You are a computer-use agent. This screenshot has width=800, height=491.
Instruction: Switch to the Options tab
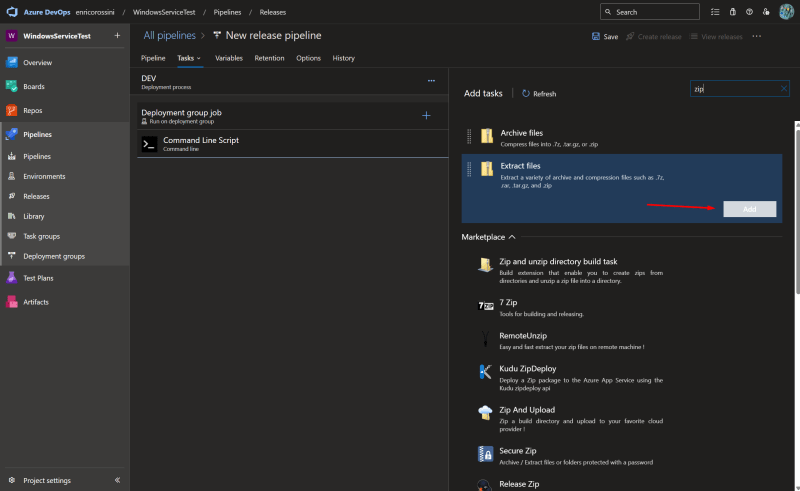click(x=308, y=58)
